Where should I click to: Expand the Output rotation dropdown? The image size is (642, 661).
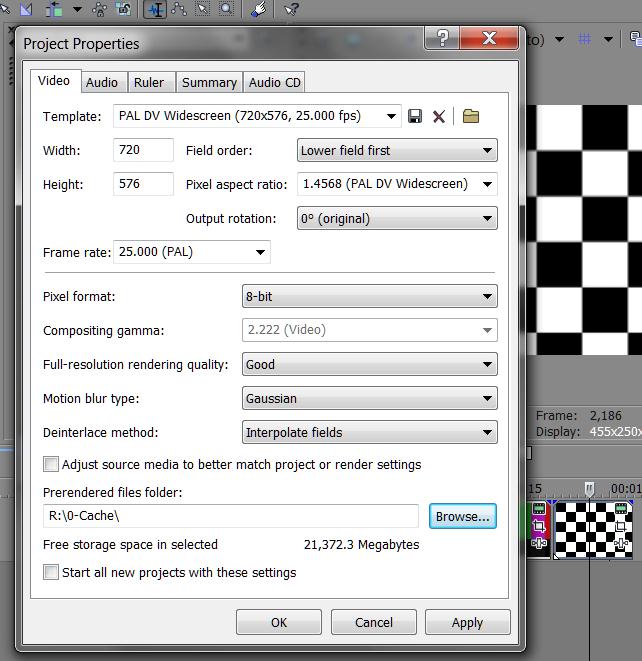397,218
